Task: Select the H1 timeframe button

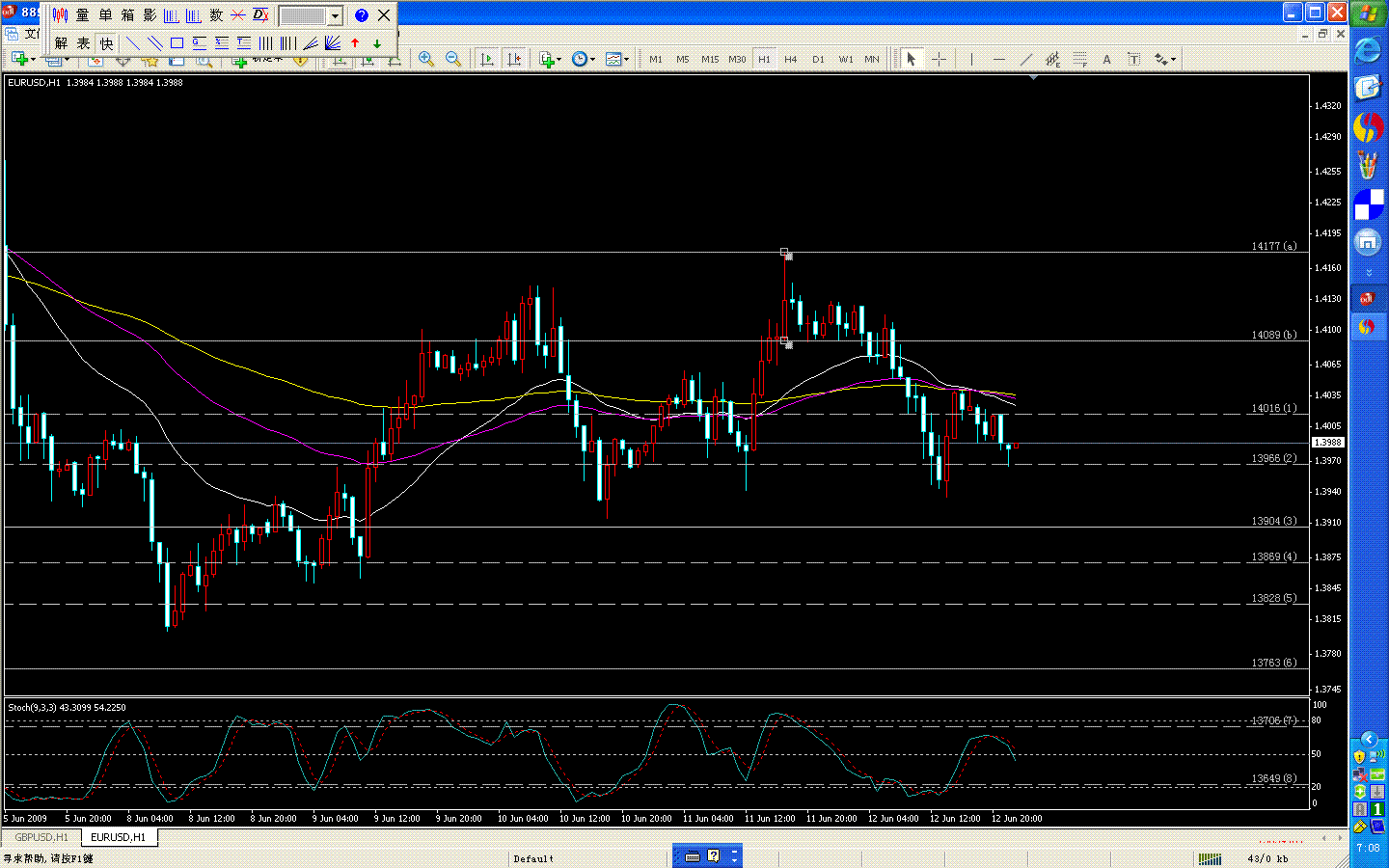Action: click(x=764, y=59)
